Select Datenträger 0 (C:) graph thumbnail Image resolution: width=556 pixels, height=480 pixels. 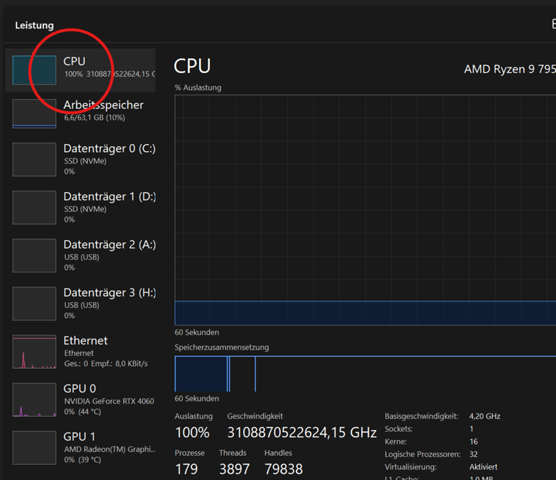coord(34,159)
